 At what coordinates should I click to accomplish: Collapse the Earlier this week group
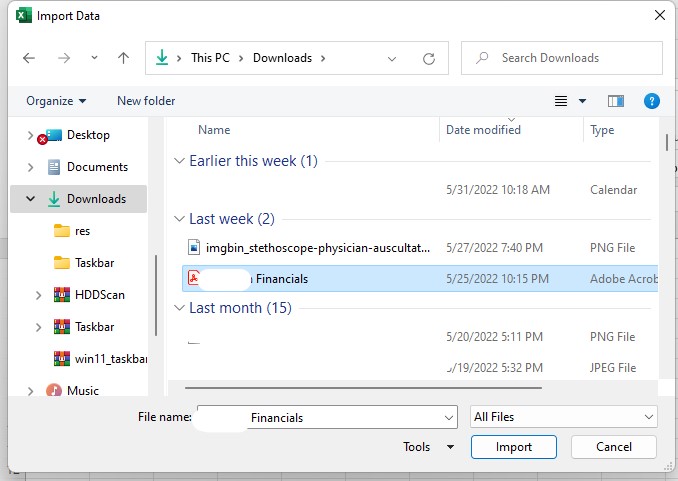pos(179,161)
